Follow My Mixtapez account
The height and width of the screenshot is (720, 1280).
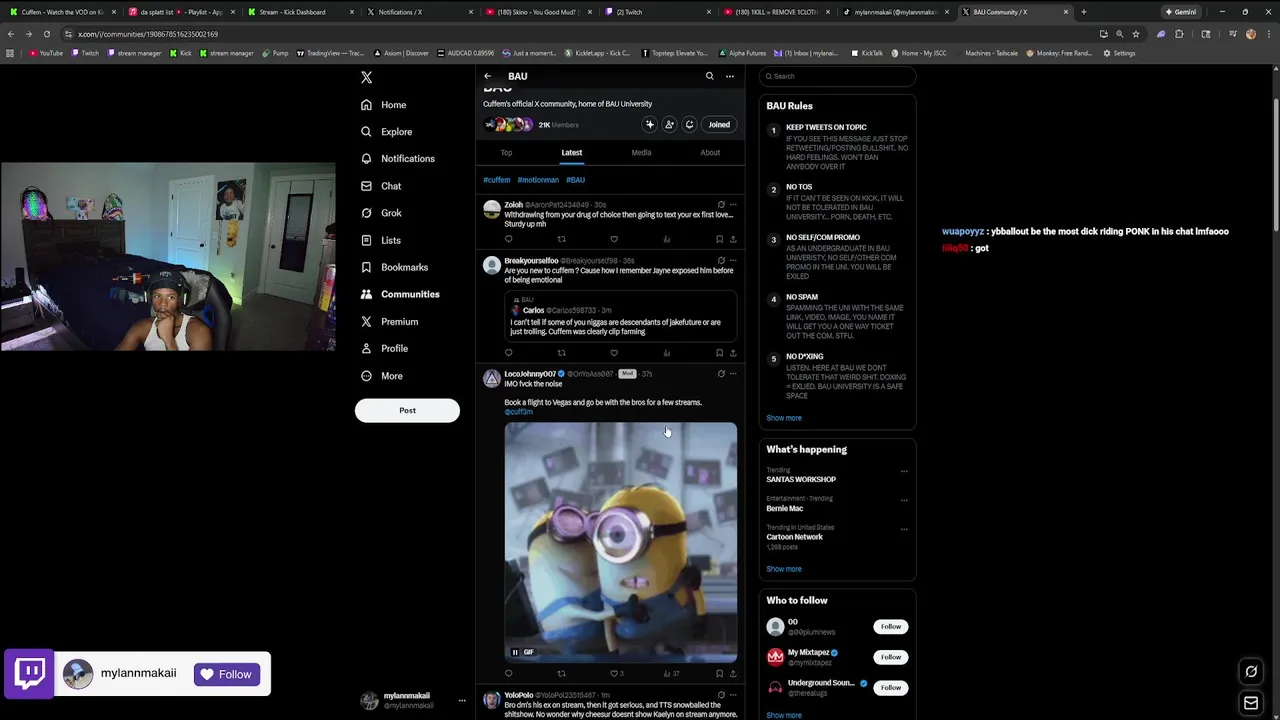(x=891, y=657)
